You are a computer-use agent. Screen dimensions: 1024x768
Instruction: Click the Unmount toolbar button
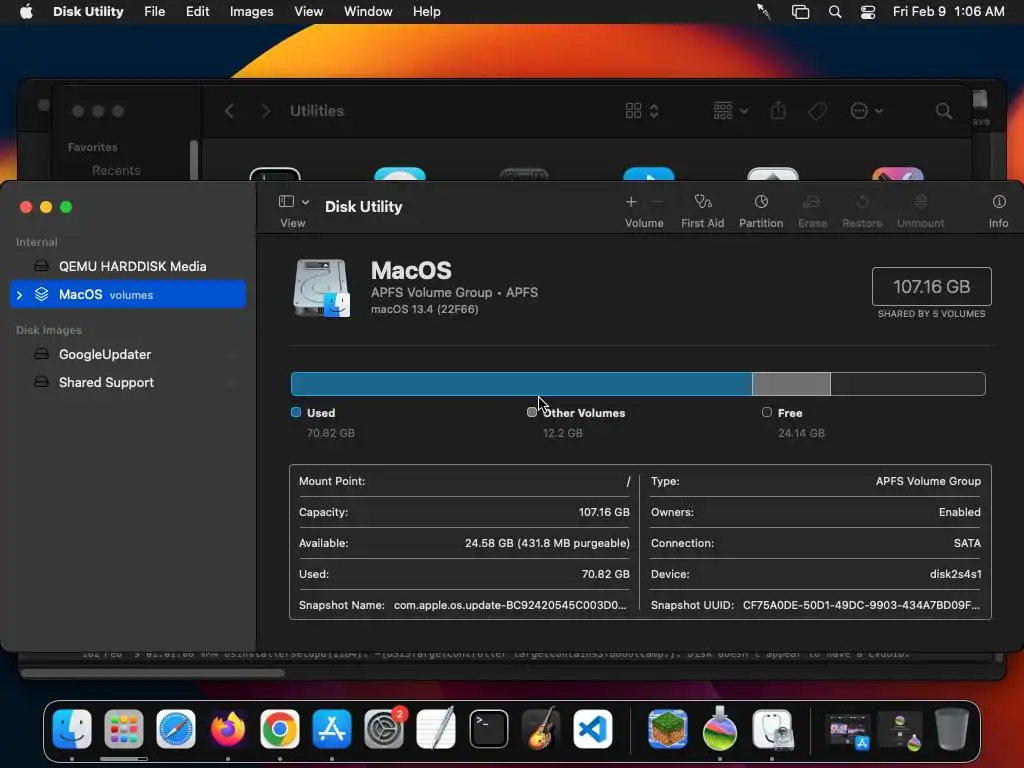920,211
